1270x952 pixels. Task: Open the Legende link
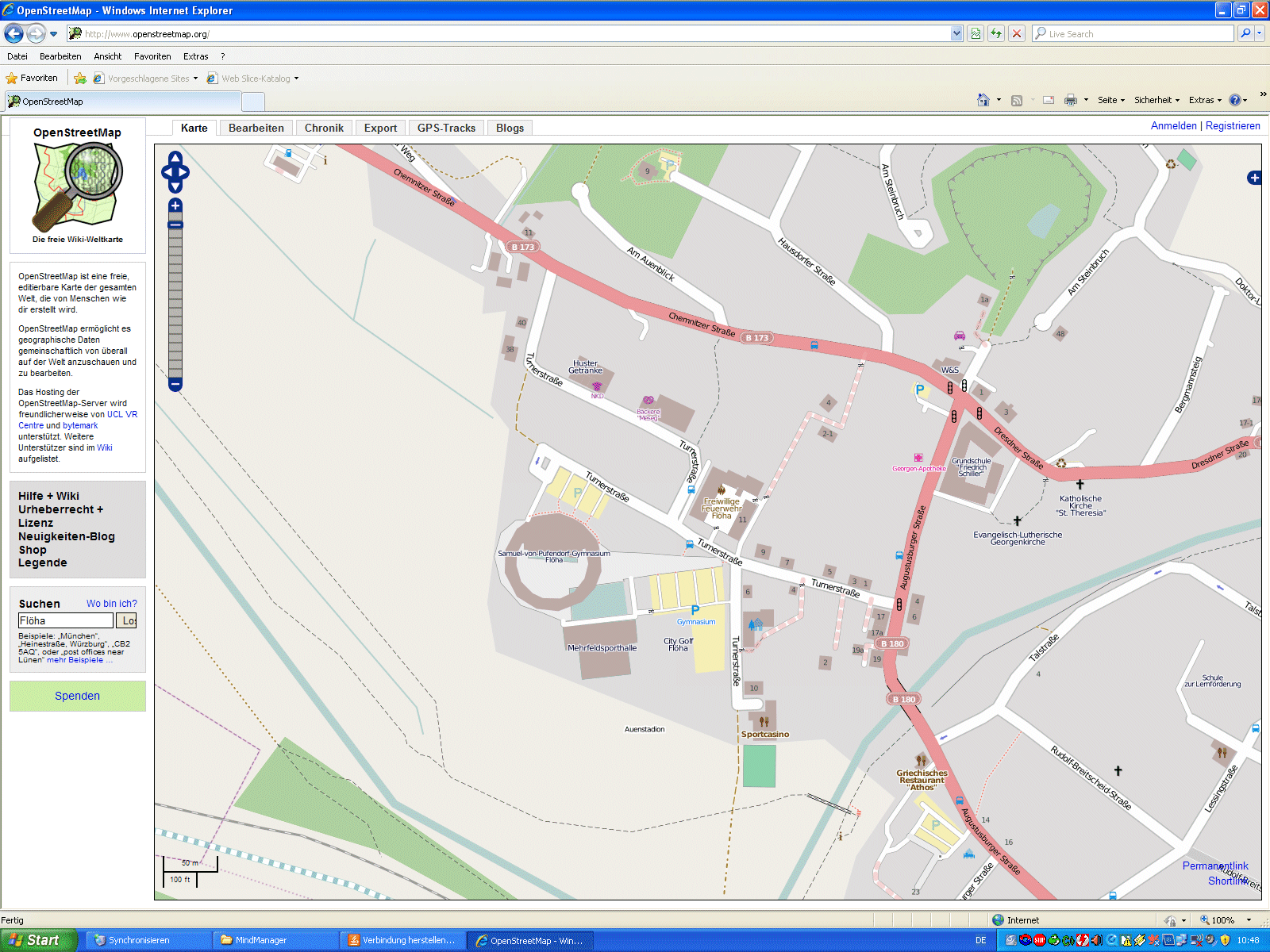[43, 562]
